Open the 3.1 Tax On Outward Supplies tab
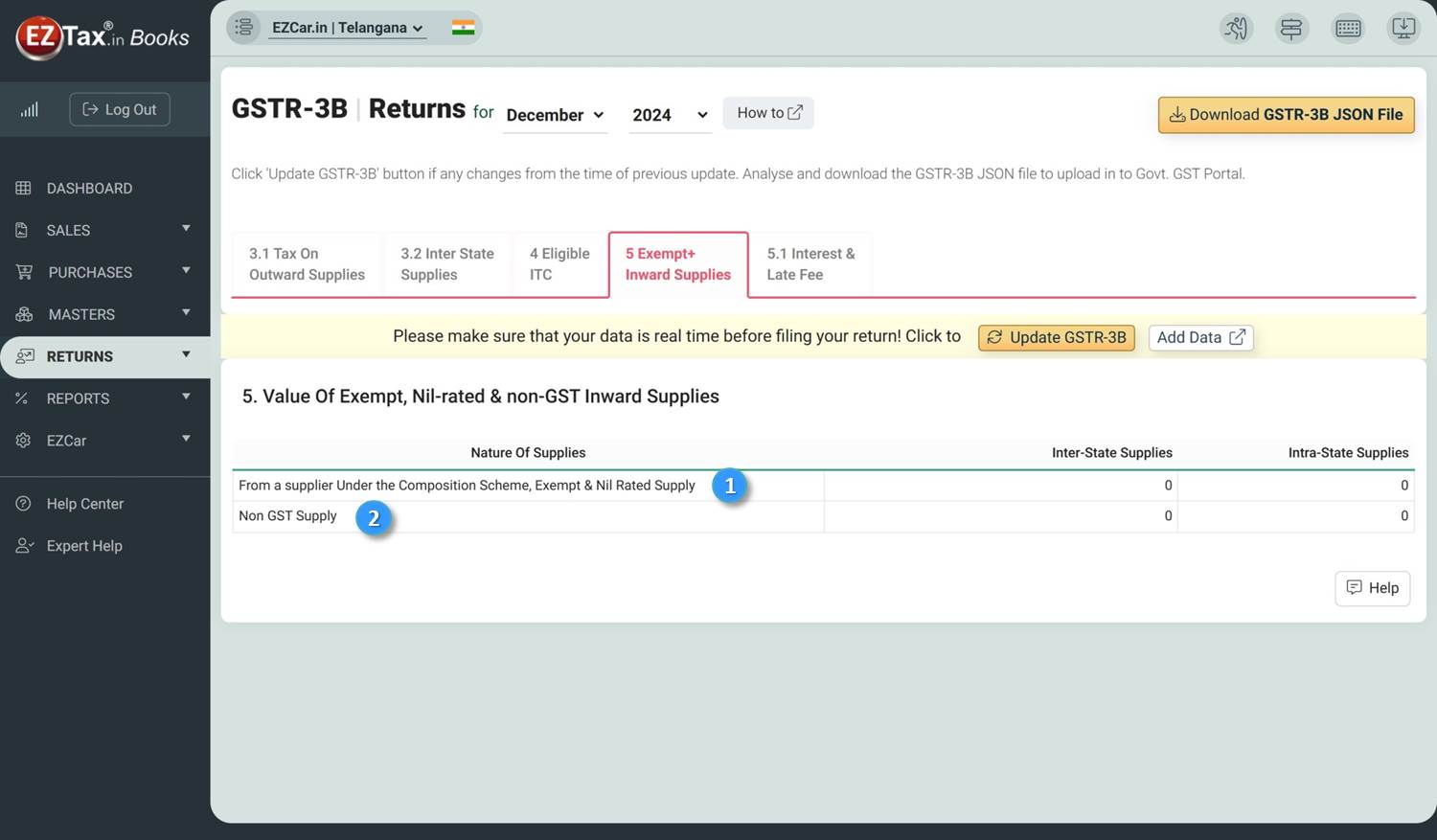This screenshot has width=1437, height=840. coord(307,264)
